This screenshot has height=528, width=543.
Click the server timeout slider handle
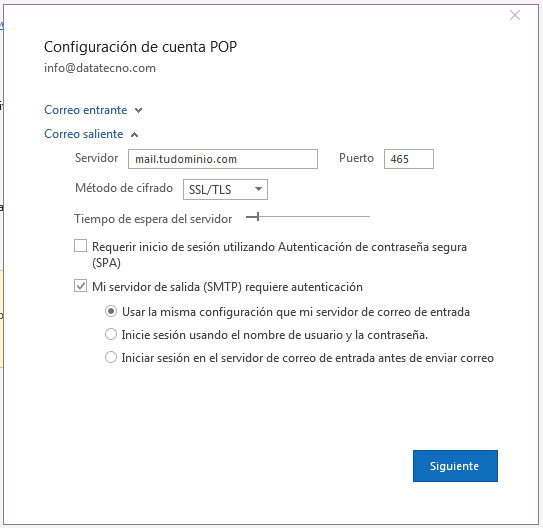click(x=258, y=217)
